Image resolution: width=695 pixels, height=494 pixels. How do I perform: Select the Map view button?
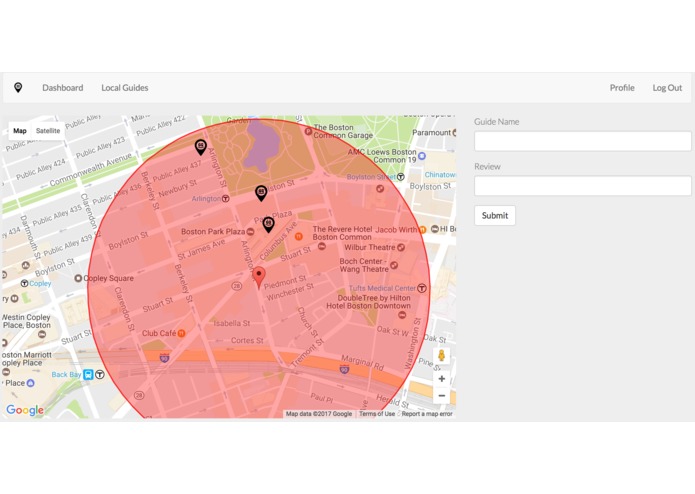pos(20,131)
